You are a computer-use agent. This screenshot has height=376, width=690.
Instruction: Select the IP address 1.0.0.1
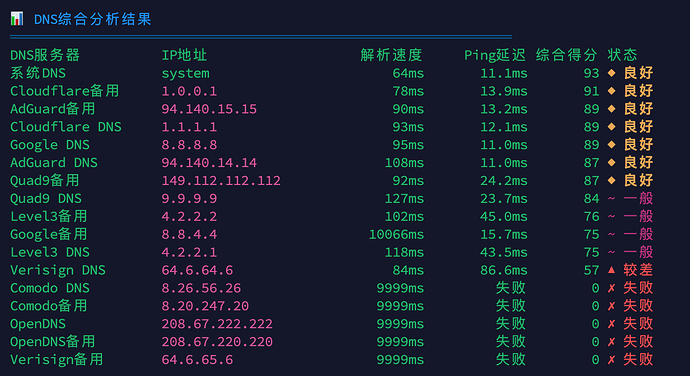(x=189, y=91)
